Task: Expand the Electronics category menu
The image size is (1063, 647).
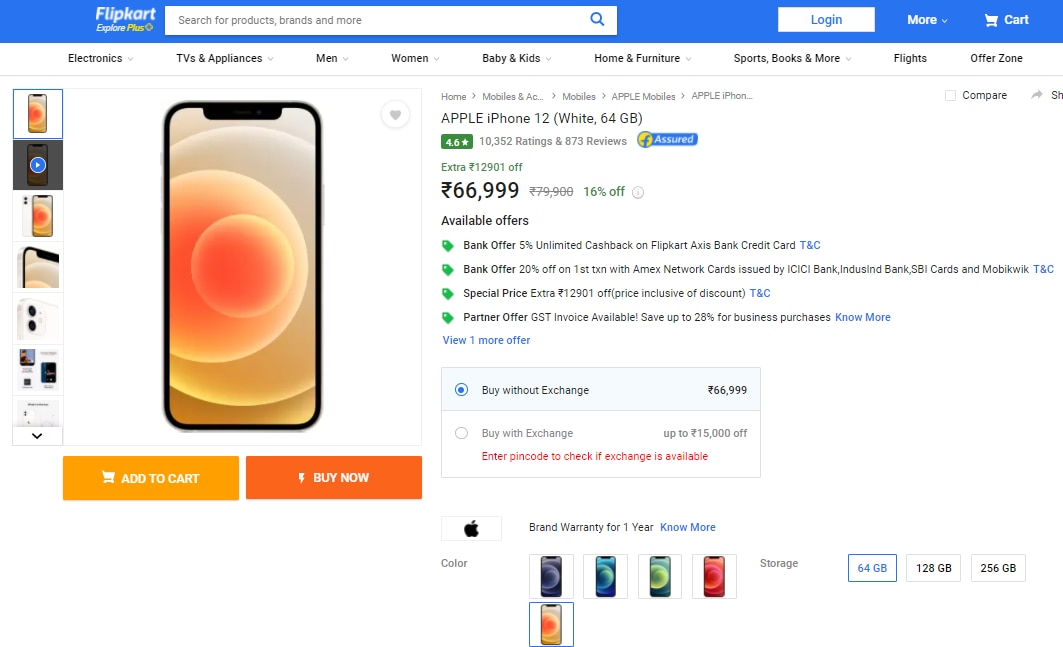Action: point(100,58)
